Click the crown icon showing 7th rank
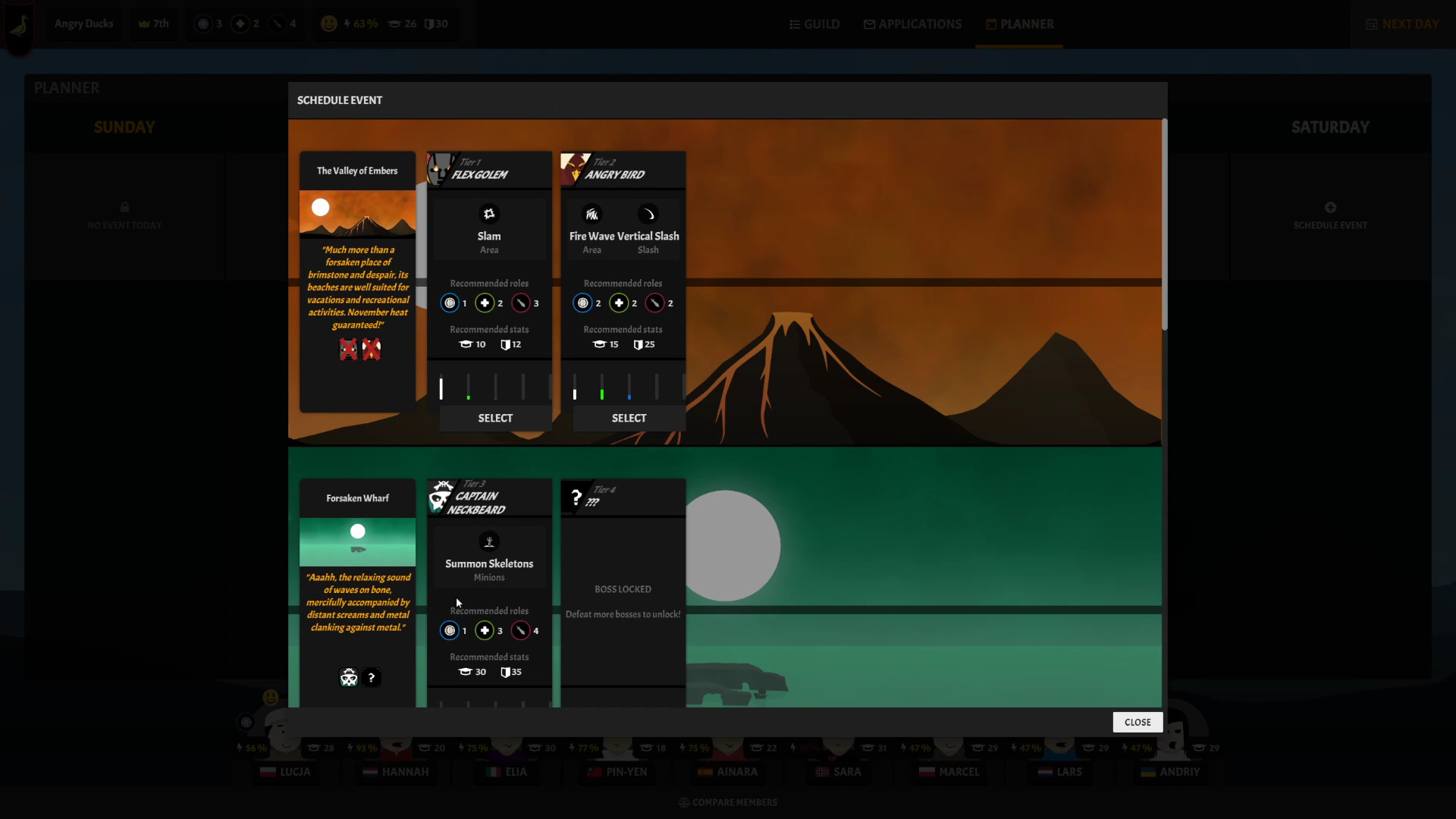1456x819 pixels. click(x=145, y=23)
